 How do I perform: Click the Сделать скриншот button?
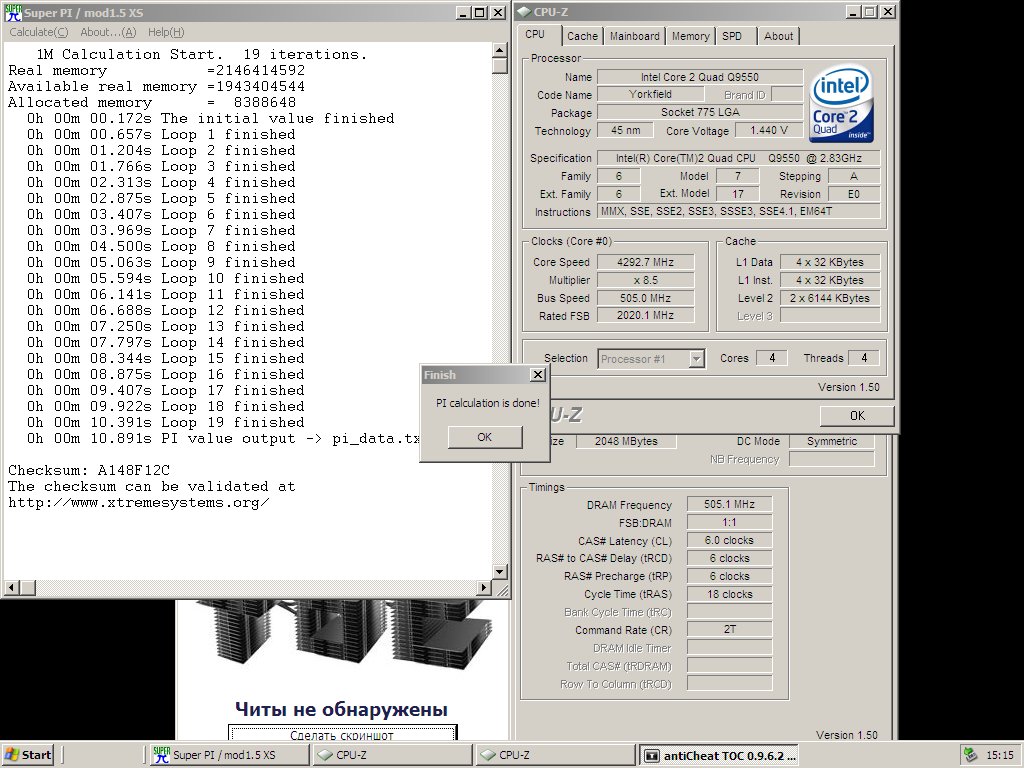(342, 733)
